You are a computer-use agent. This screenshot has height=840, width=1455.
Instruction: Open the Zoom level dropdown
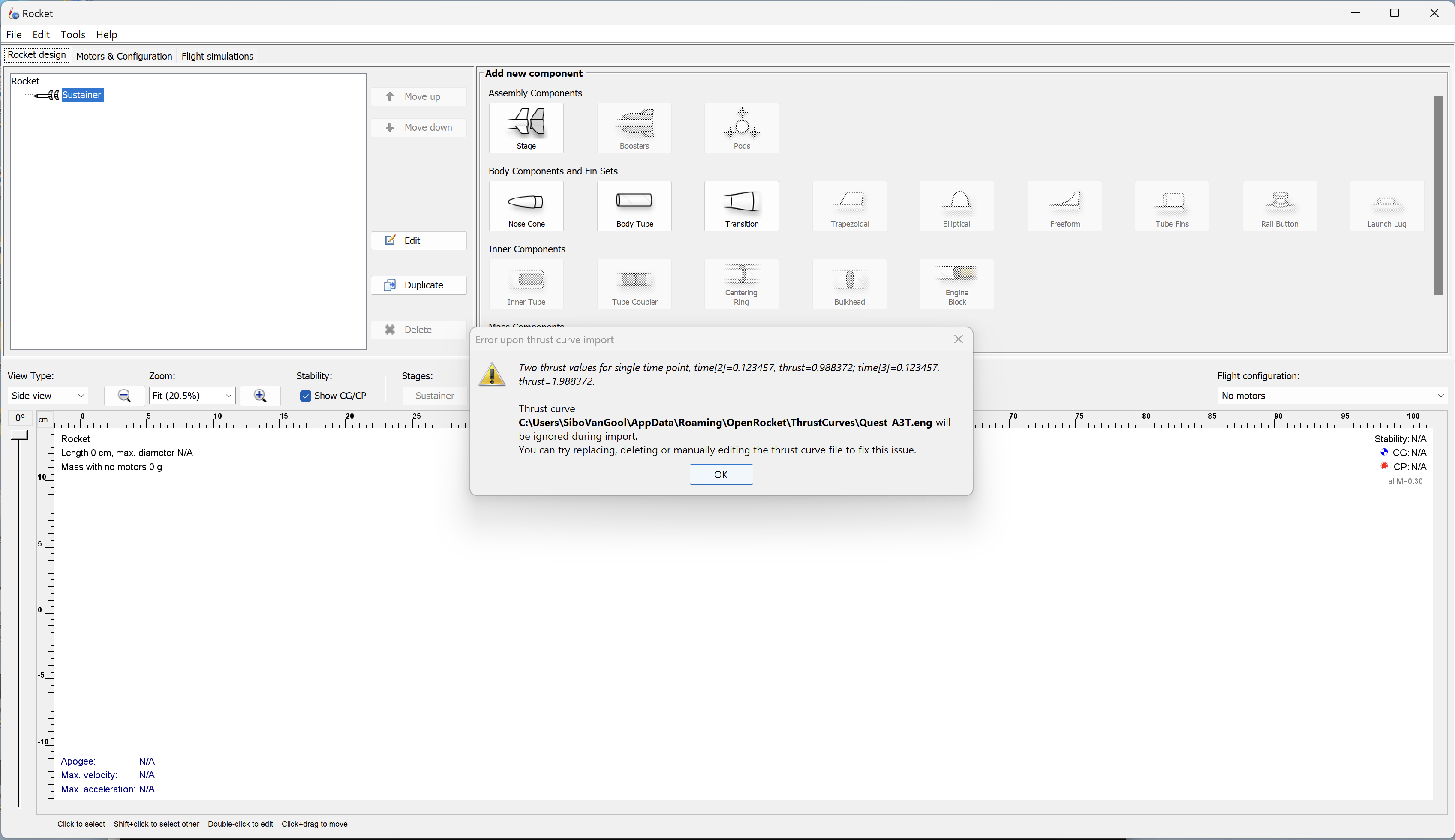192,396
